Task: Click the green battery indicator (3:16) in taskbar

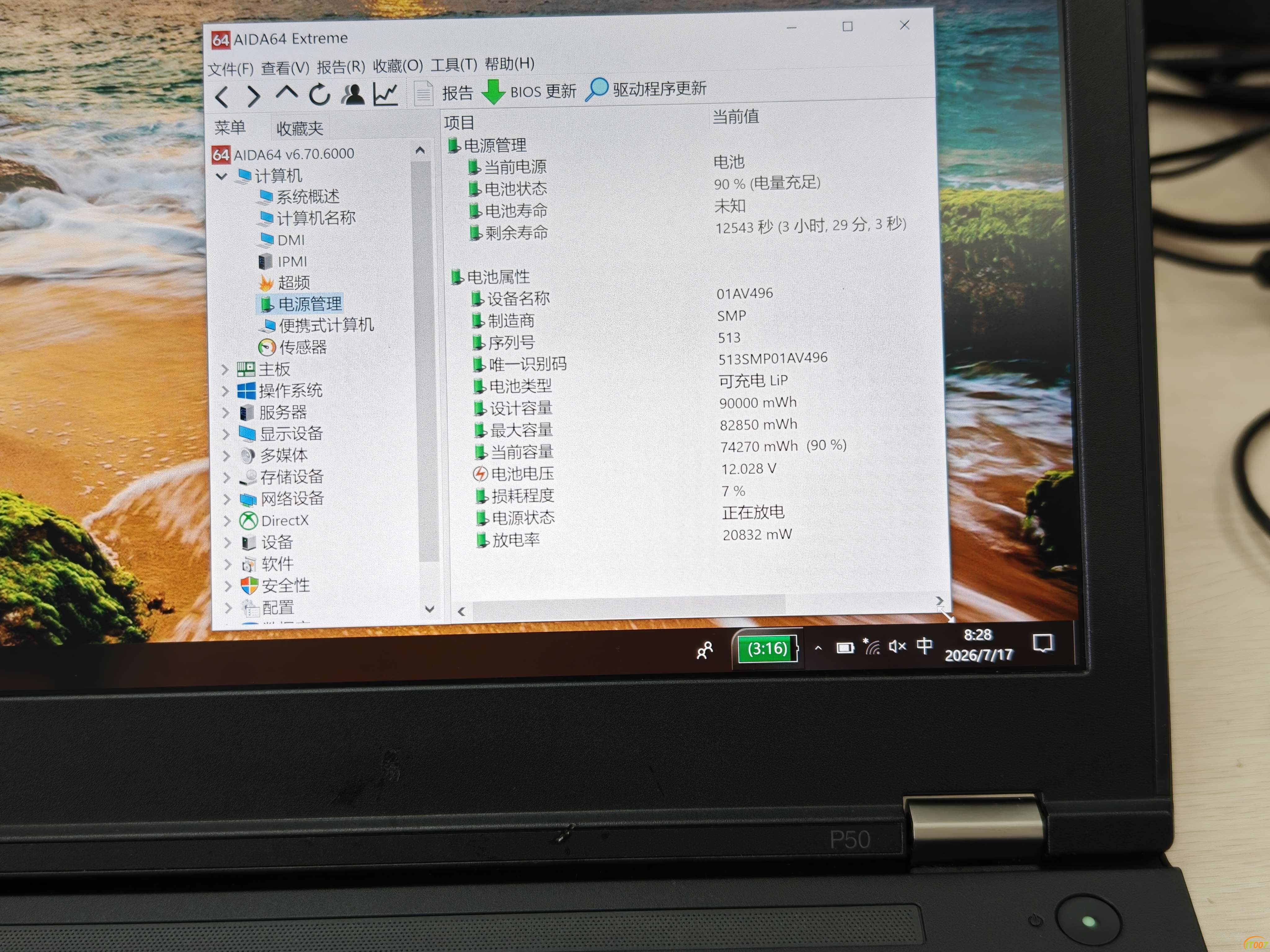Action: [768, 648]
